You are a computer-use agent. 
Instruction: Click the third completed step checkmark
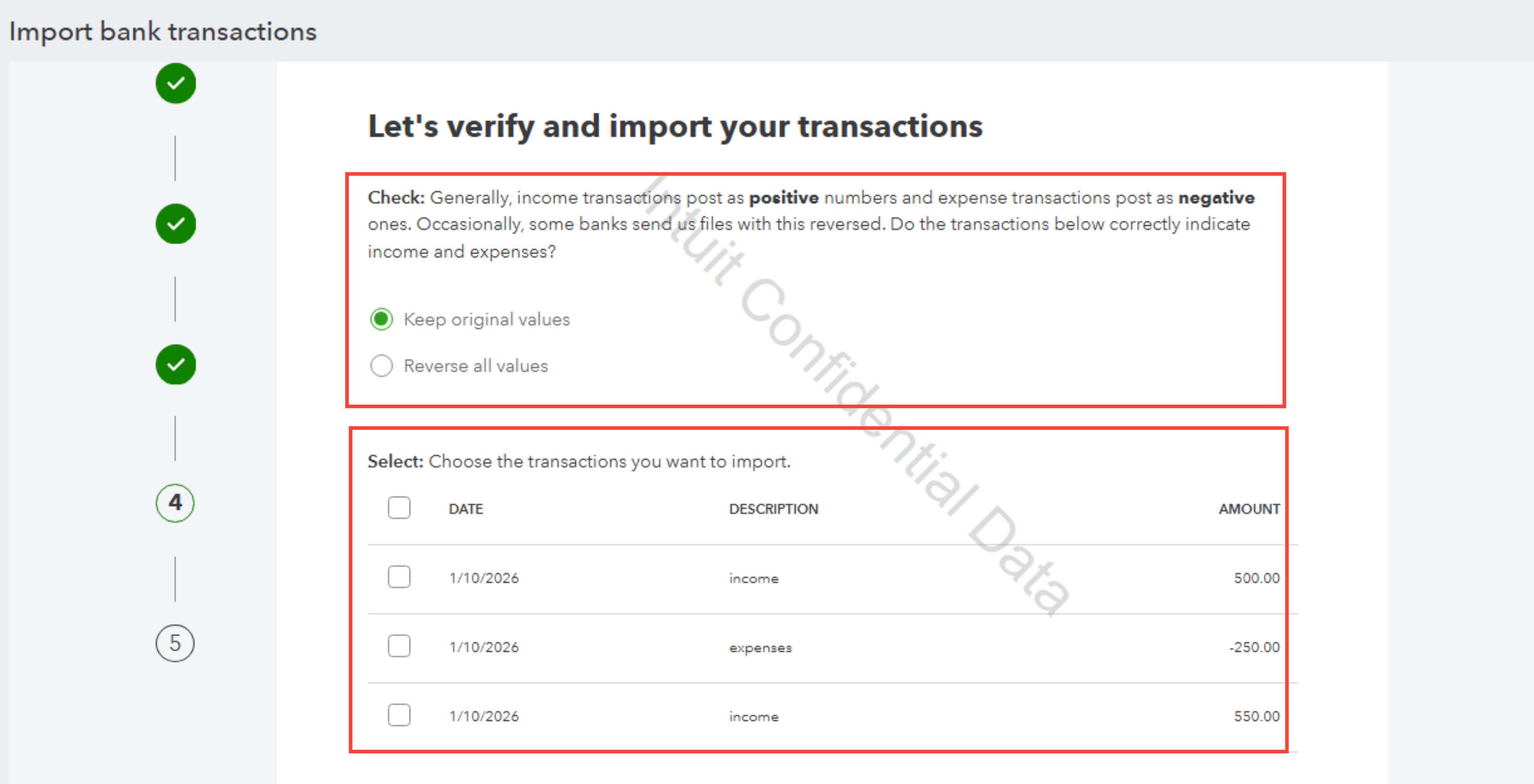(x=176, y=365)
